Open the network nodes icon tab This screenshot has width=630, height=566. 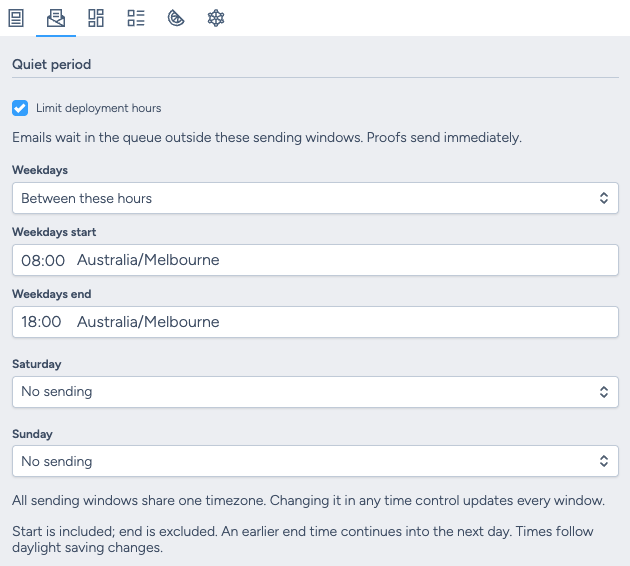pos(216,18)
